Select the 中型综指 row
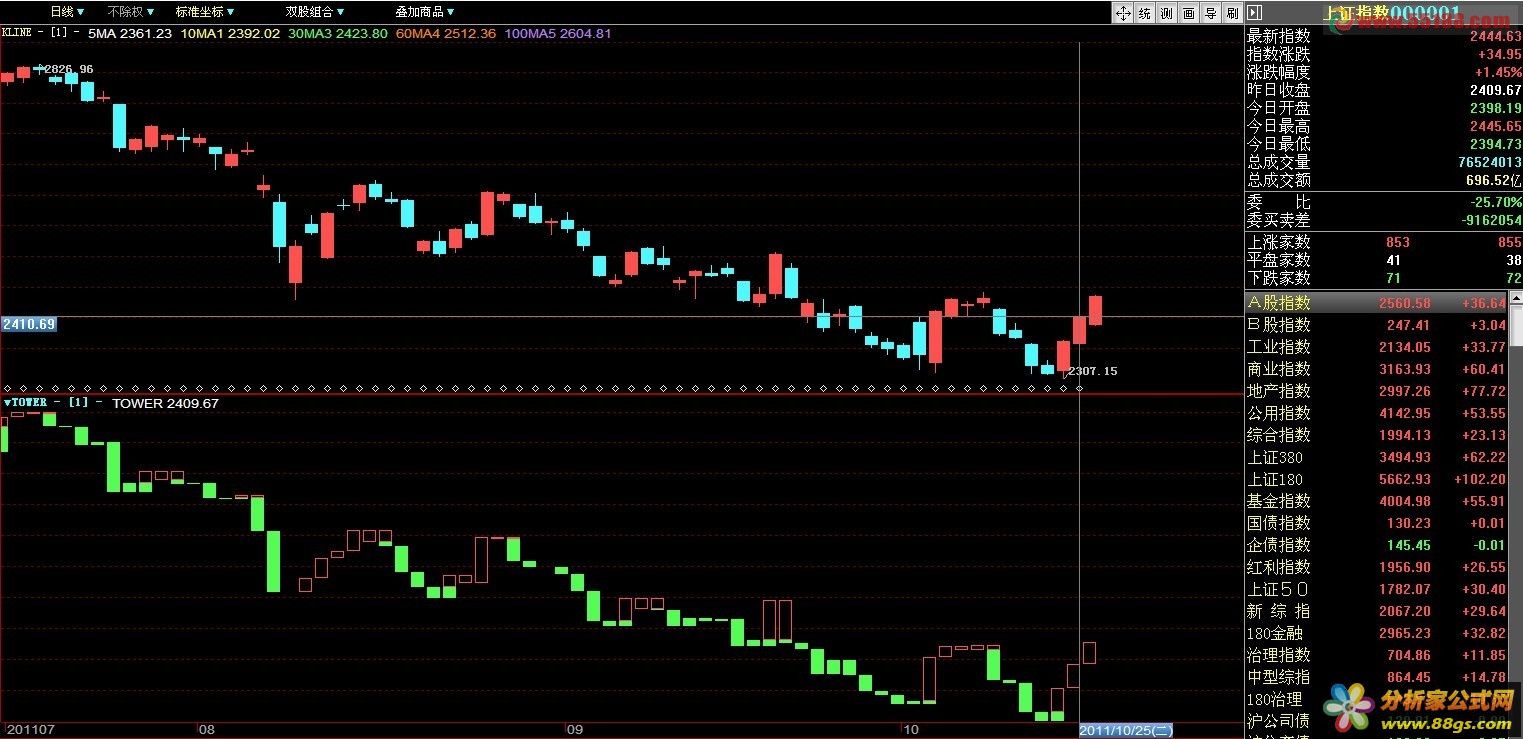Screen dimensions: 1523x739 pyautogui.click(x=1376, y=677)
